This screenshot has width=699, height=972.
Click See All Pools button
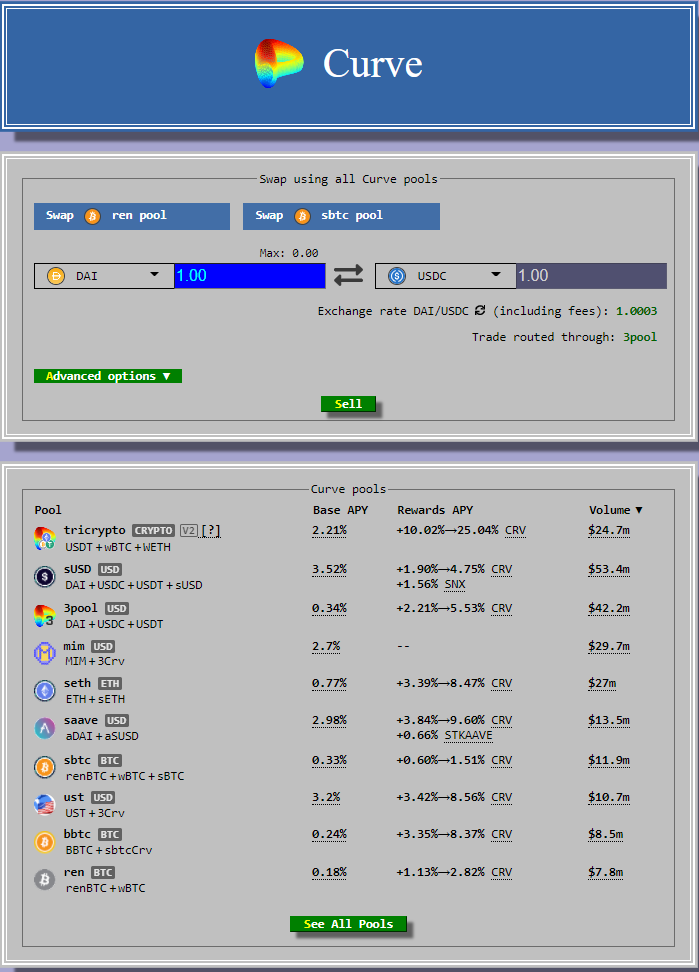point(348,924)
